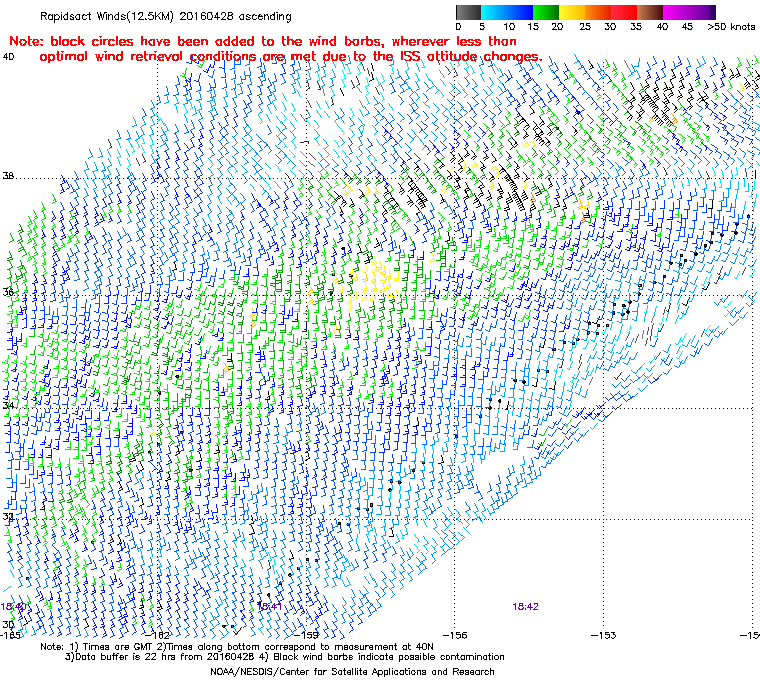Screen dimensions: 760x688
Task: Click the brown 35-40 knots legend swatch
Action: tap(650, 12)
